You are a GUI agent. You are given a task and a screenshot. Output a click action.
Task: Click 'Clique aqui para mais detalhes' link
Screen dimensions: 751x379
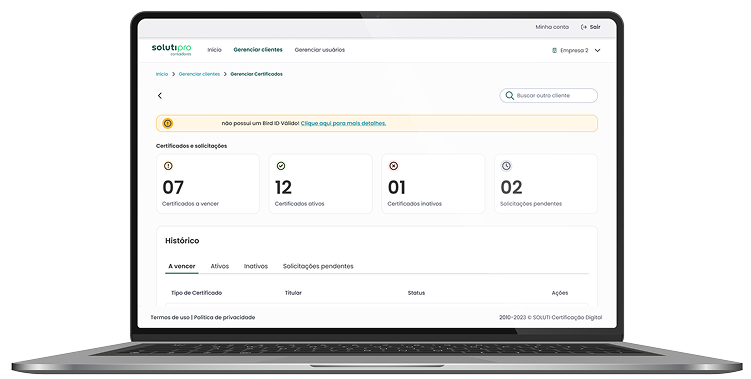point(343,124)
